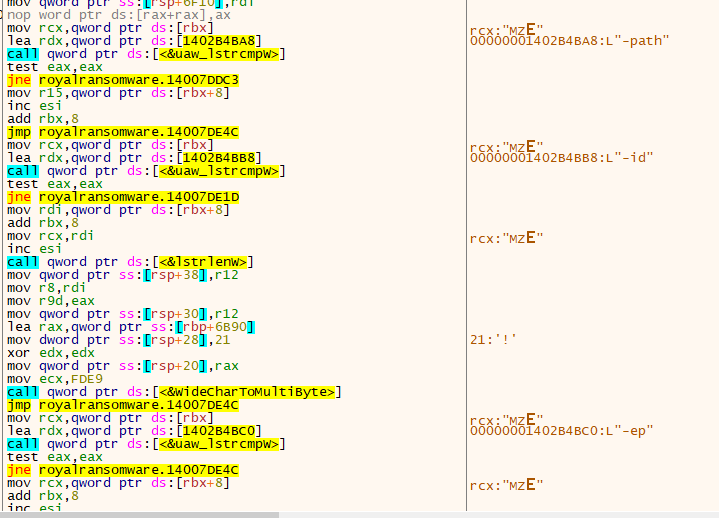Select the mov rcx,rdi instruction
The image size is (719, 518).
click(50, 236)
